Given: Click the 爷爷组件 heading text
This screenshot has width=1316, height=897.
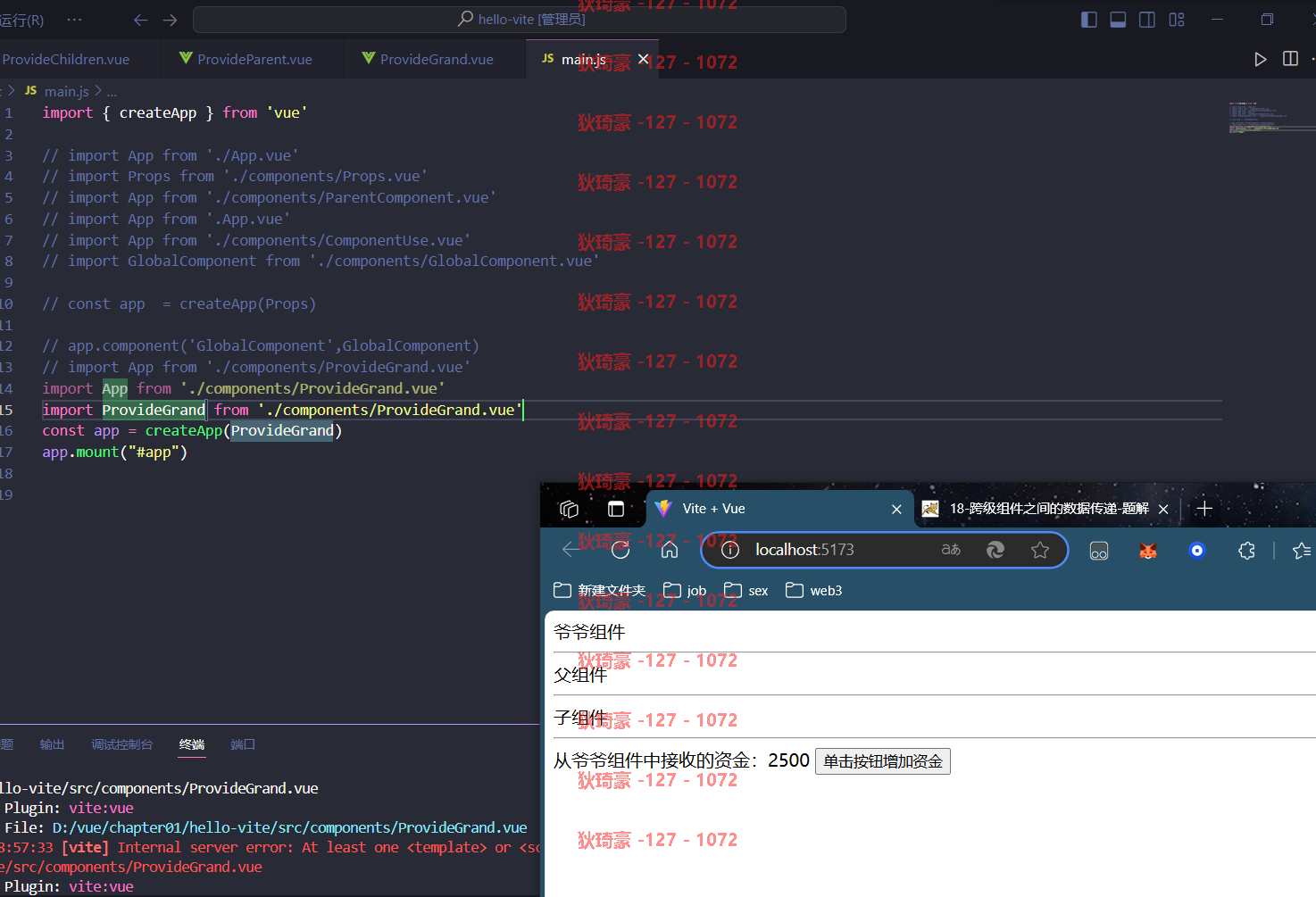Looking at the screenshot, I should 589,632.
